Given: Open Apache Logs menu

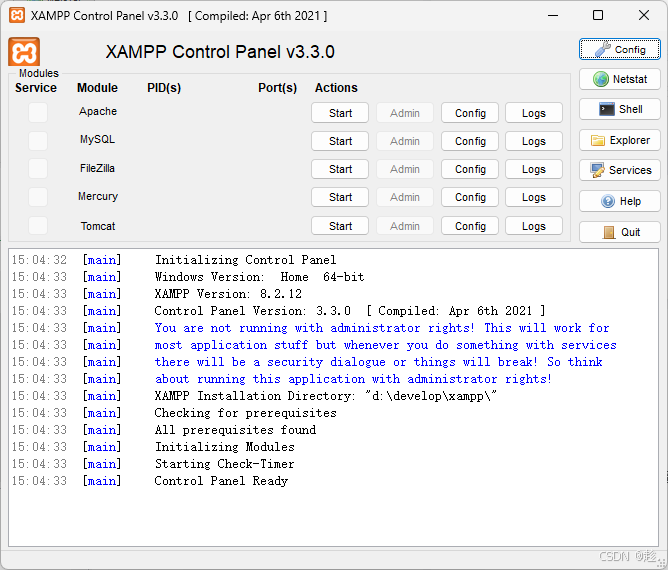Looking at the screenshot, I should click(534, 113).
